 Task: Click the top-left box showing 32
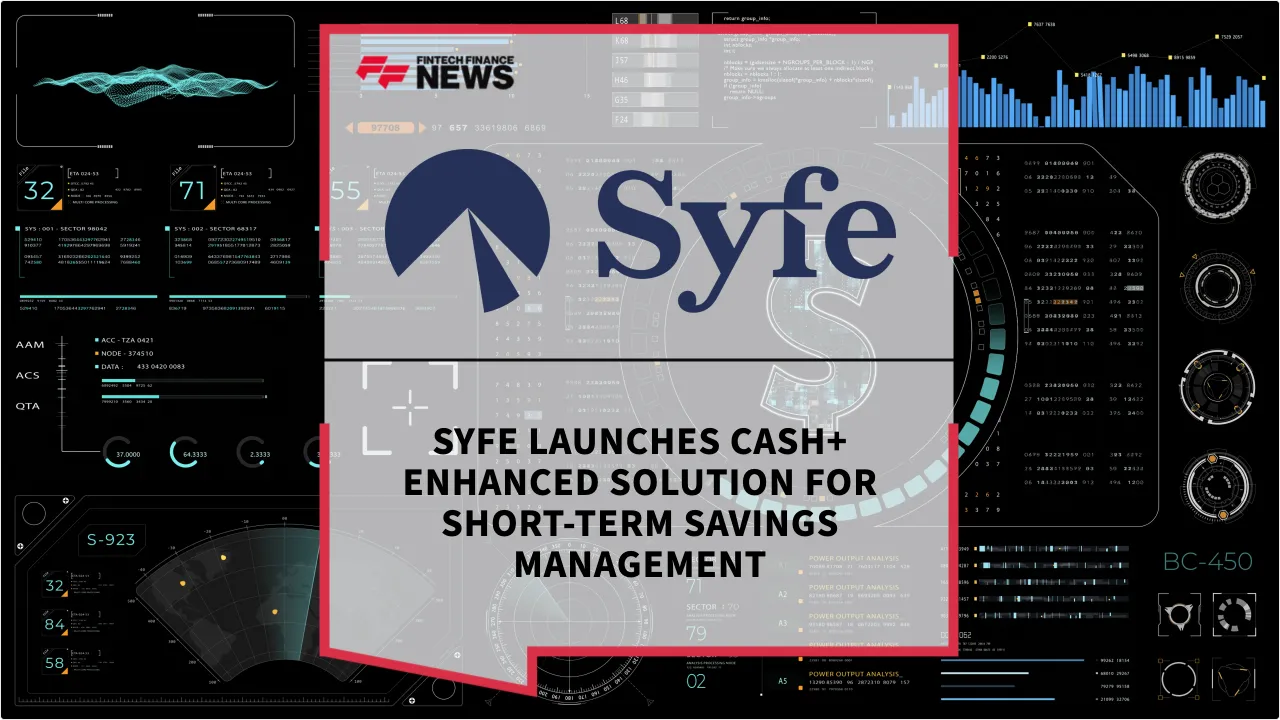click(x=40, y=190)
